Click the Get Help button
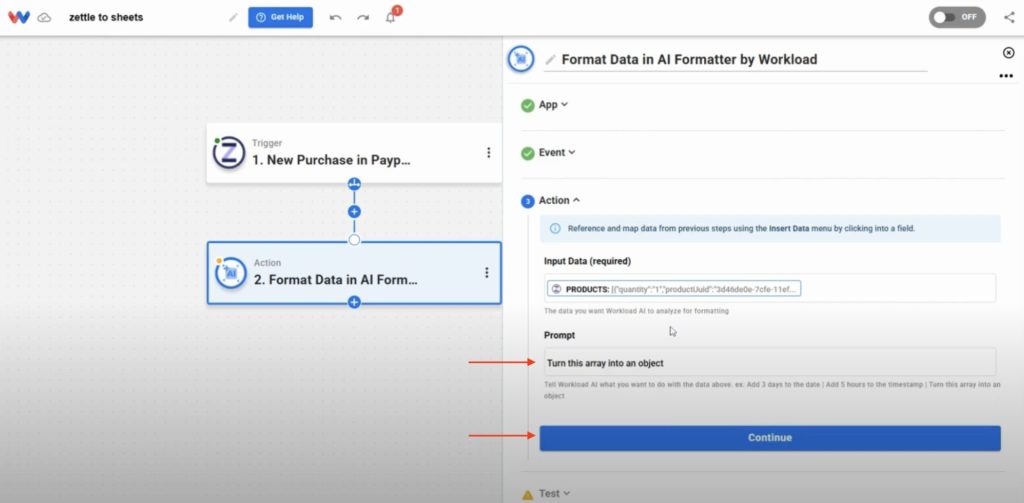Screen dimensions: 1024x503 pyautogui.click(x=280, y=18)
